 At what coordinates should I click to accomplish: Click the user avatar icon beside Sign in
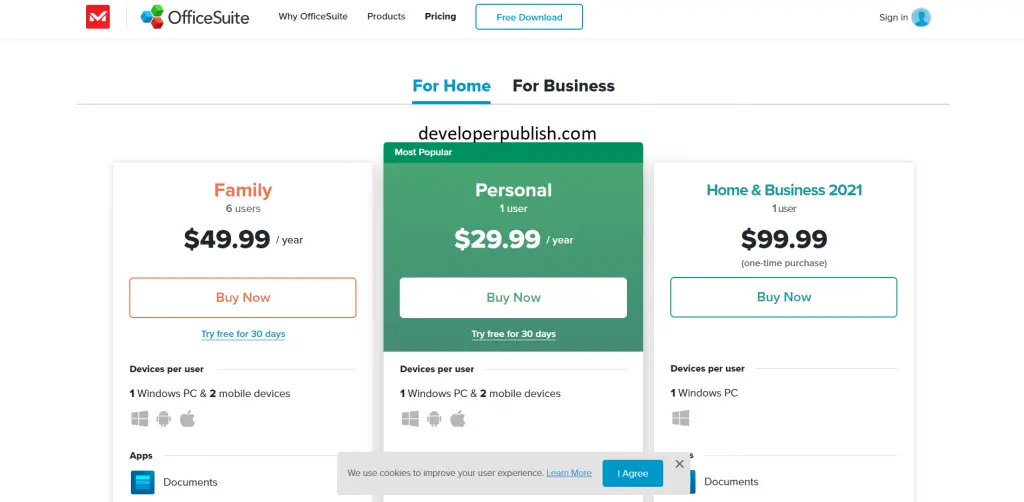[x=921, y=18]
